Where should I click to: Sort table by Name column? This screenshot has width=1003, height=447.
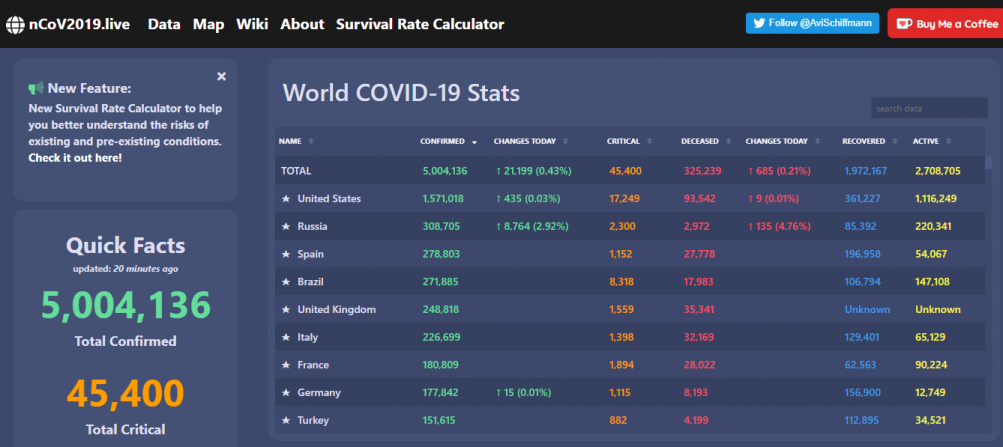point(296,141)
